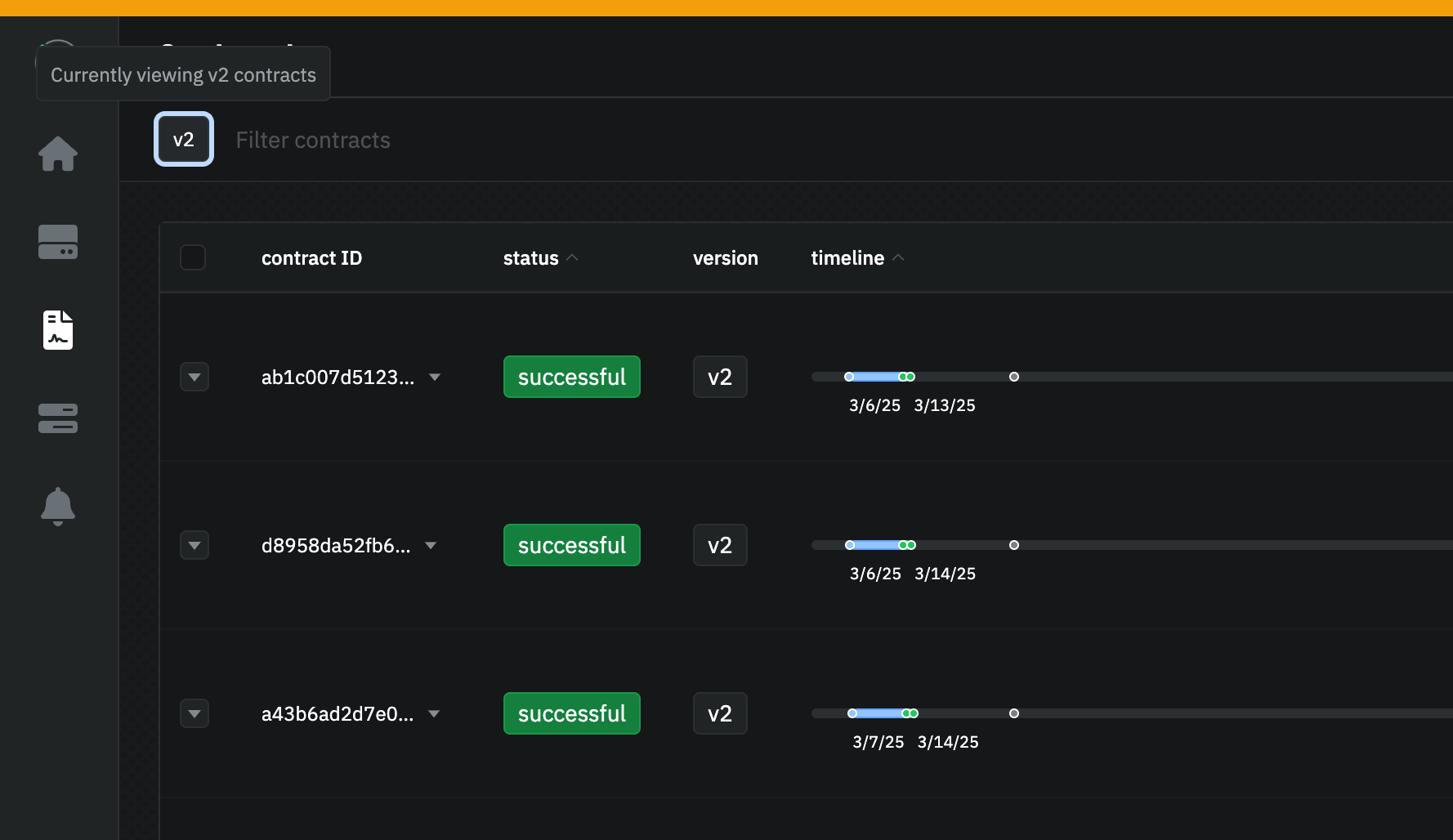Screen dimensions: 1453x840
Task: Click the contract ID column header
Action: tap(311, 258)
